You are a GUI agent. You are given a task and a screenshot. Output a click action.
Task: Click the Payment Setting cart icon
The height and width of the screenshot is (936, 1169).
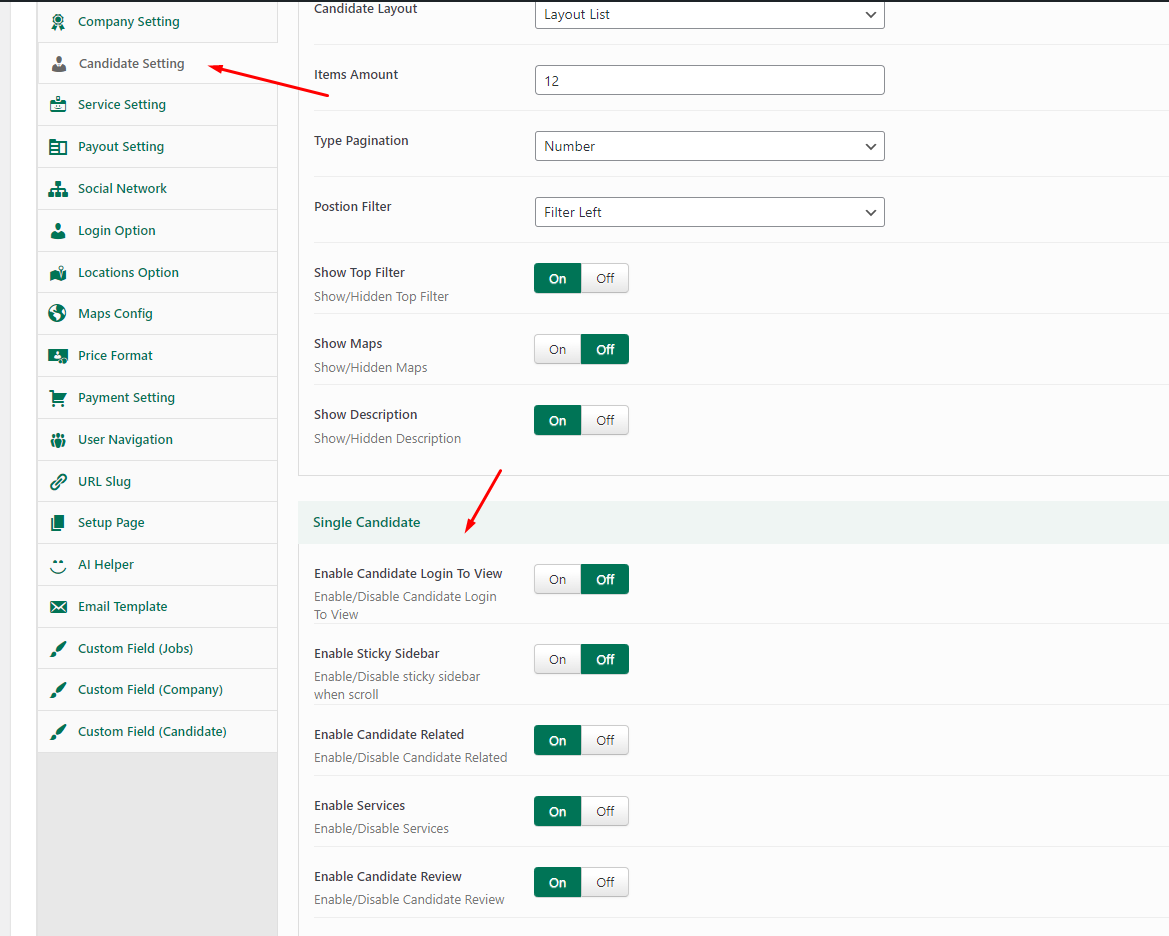(58, 397)
